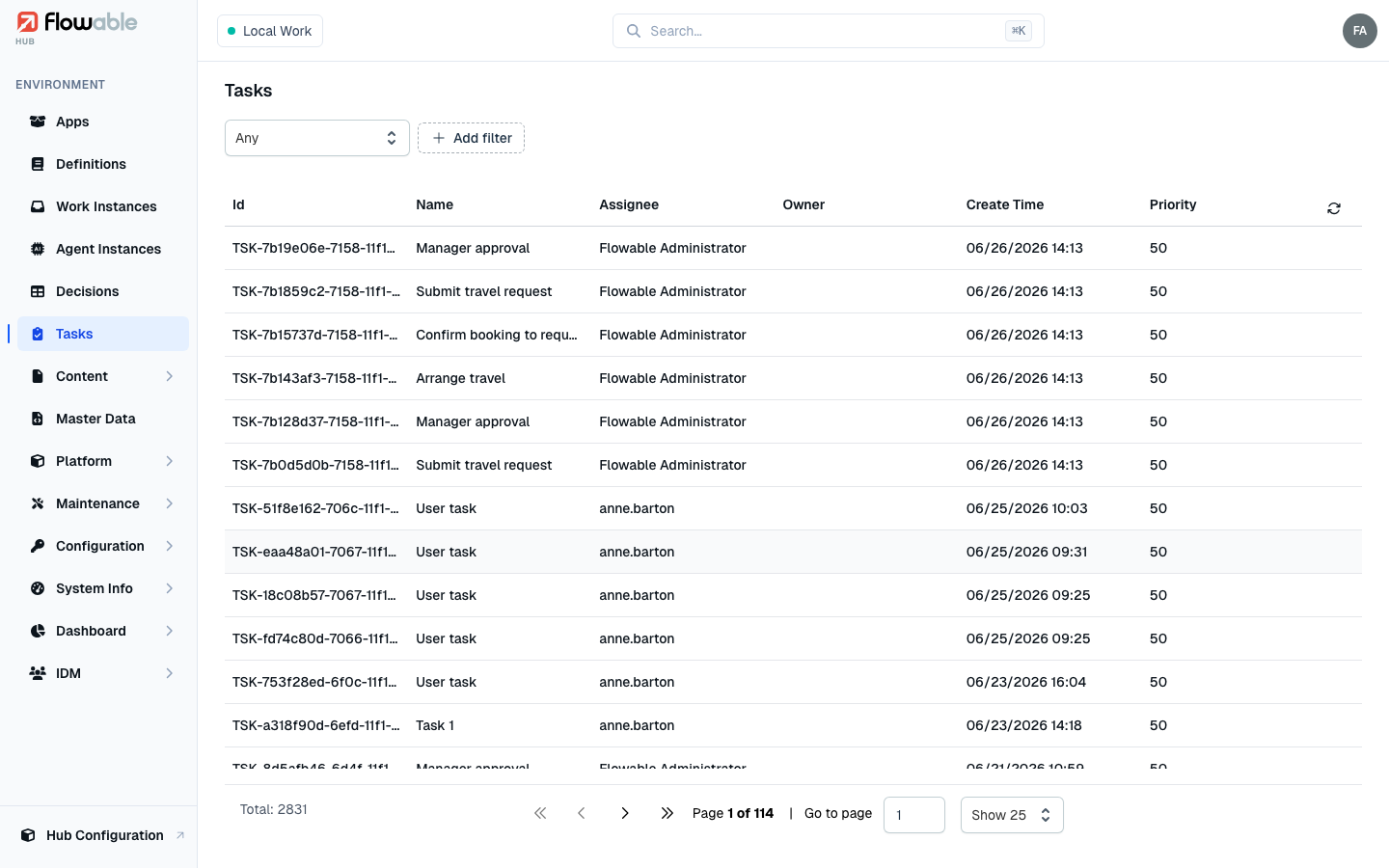
Task: Open task TSK-7b1859c2-7158-11f1
Action: [x=316, y=291]
